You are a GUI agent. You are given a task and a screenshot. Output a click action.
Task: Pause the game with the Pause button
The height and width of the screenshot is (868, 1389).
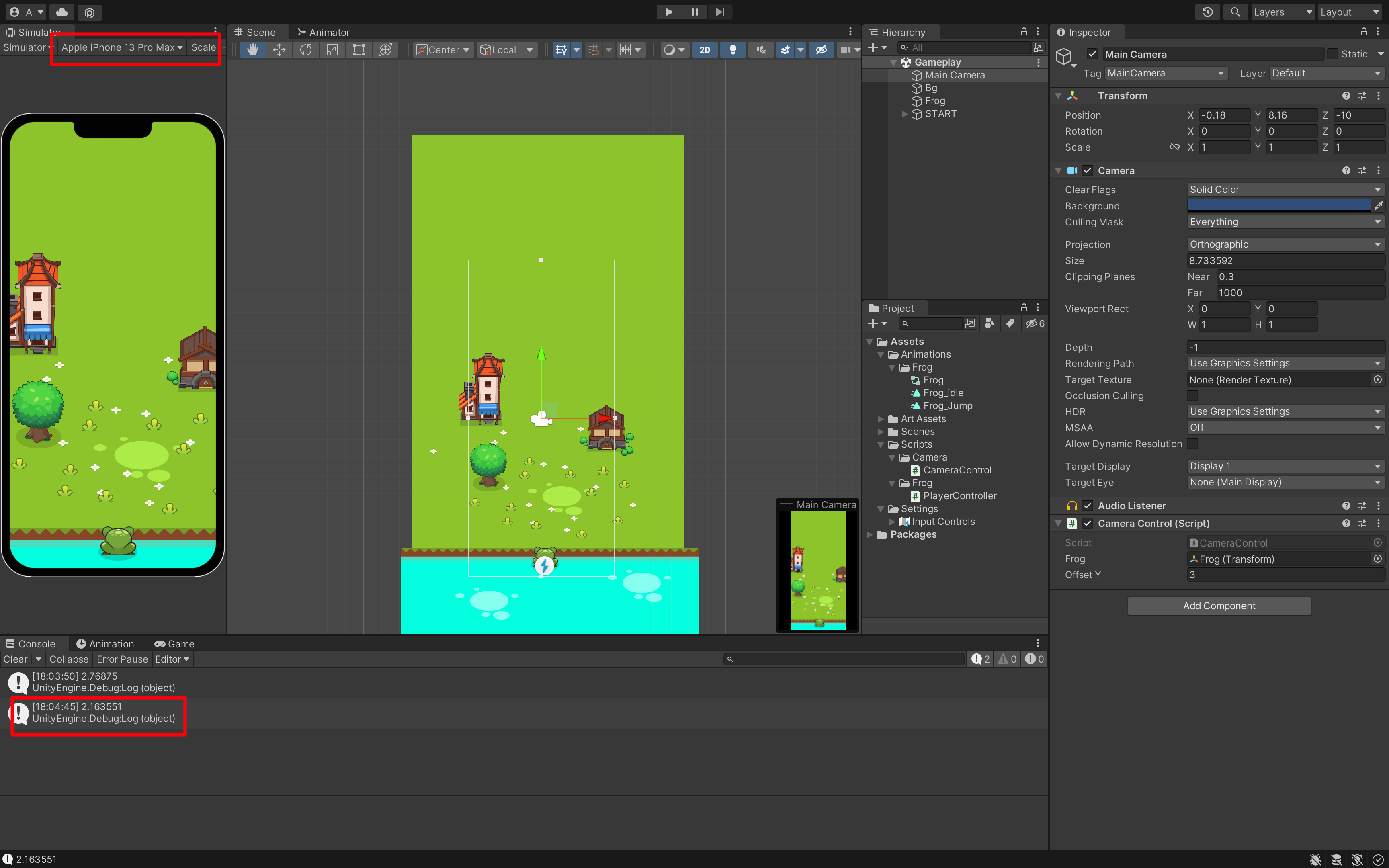(694, 12)
